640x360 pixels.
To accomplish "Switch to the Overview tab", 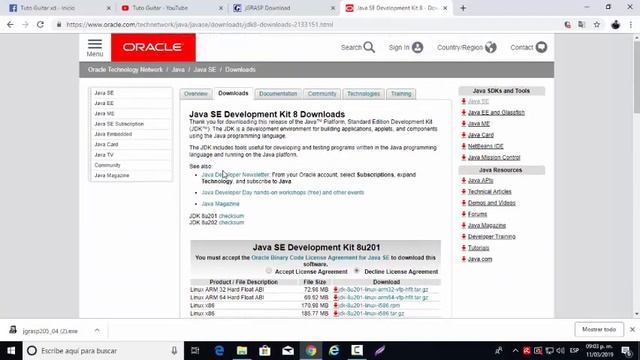I will [196, 94].
